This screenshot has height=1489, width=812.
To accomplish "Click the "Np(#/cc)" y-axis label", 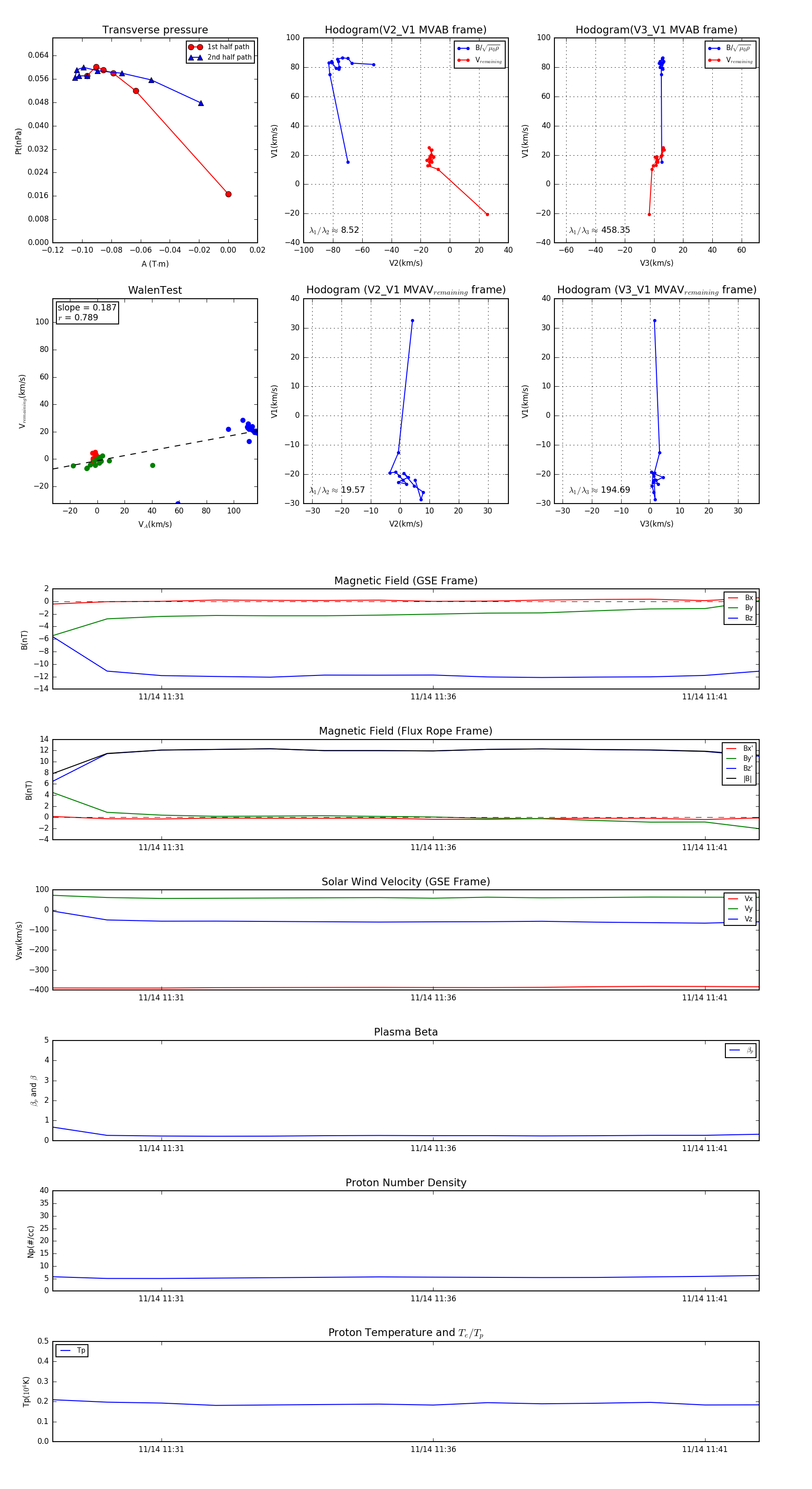I will click(31, 1242).
